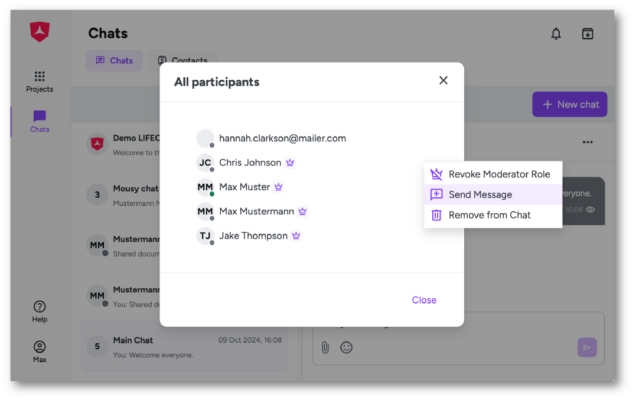This screenshot has height=400, width=636.
Task: Open Help from the sidebar
Action: 39,311
